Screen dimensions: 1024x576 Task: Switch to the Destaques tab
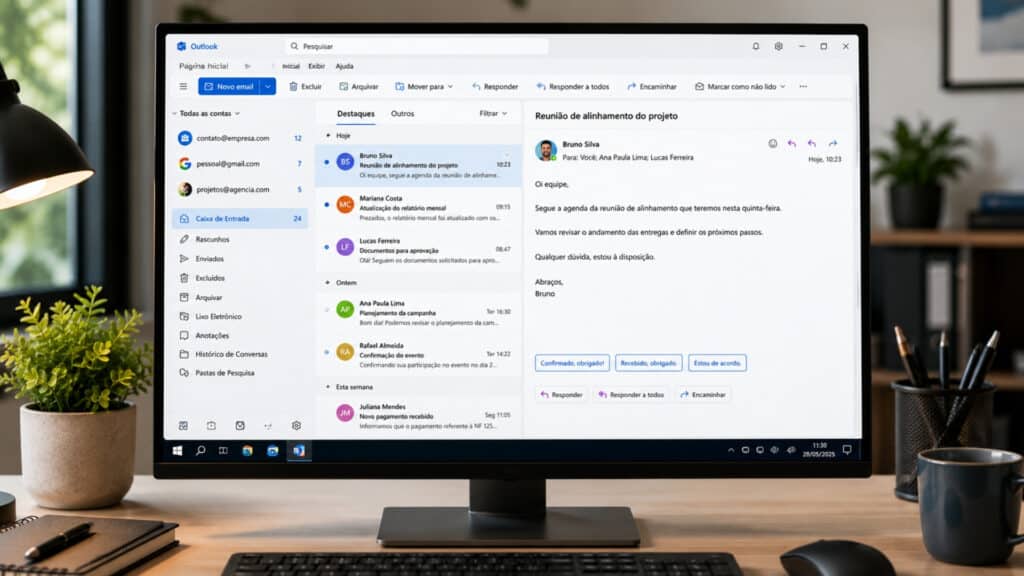[356, 114]
